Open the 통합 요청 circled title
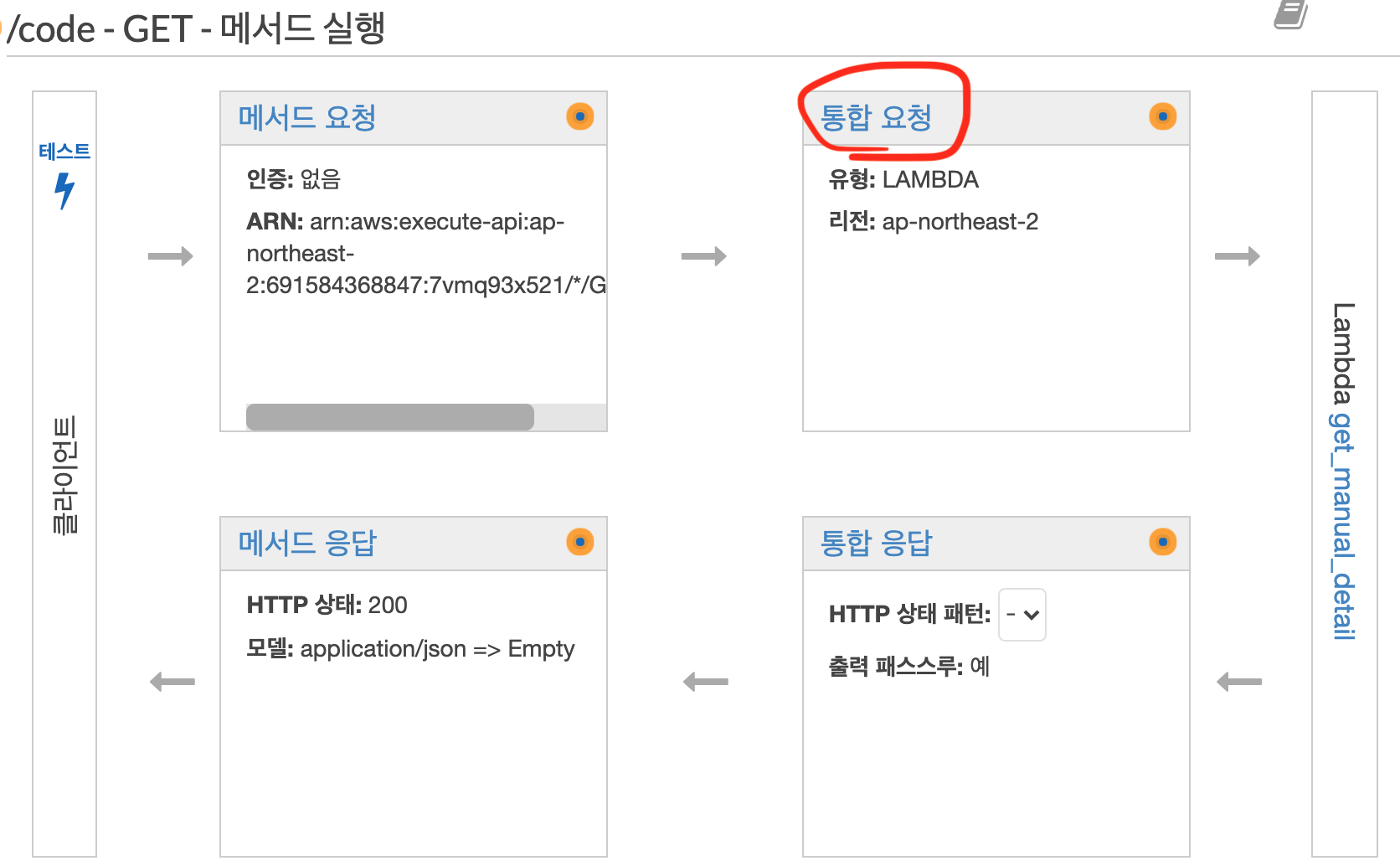 pos(876,117)
